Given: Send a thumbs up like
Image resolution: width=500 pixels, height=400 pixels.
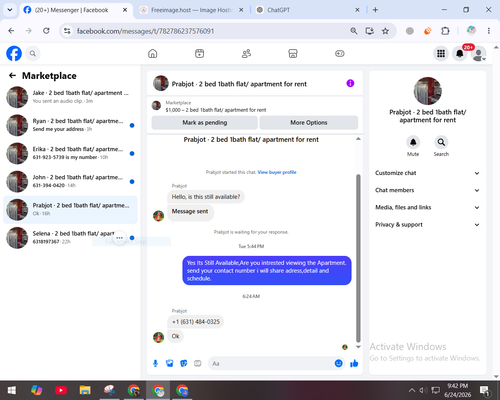Looking at the screenshot, I should 354,363.
